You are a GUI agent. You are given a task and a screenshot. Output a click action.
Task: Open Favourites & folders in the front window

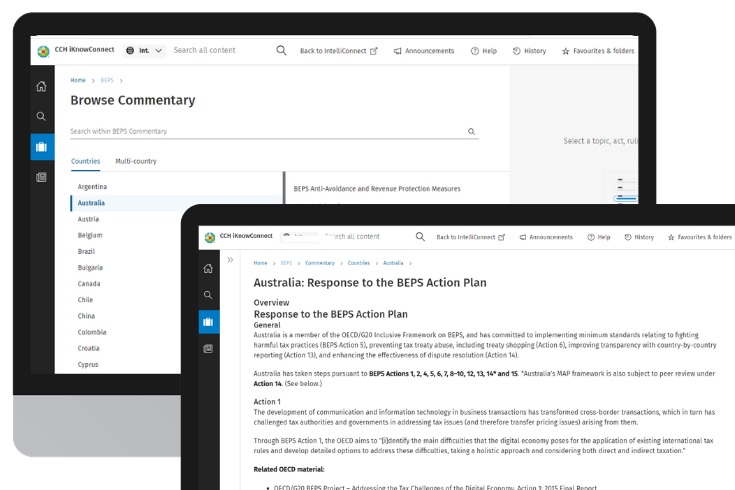pyautogui.click(x=699, y=238)
